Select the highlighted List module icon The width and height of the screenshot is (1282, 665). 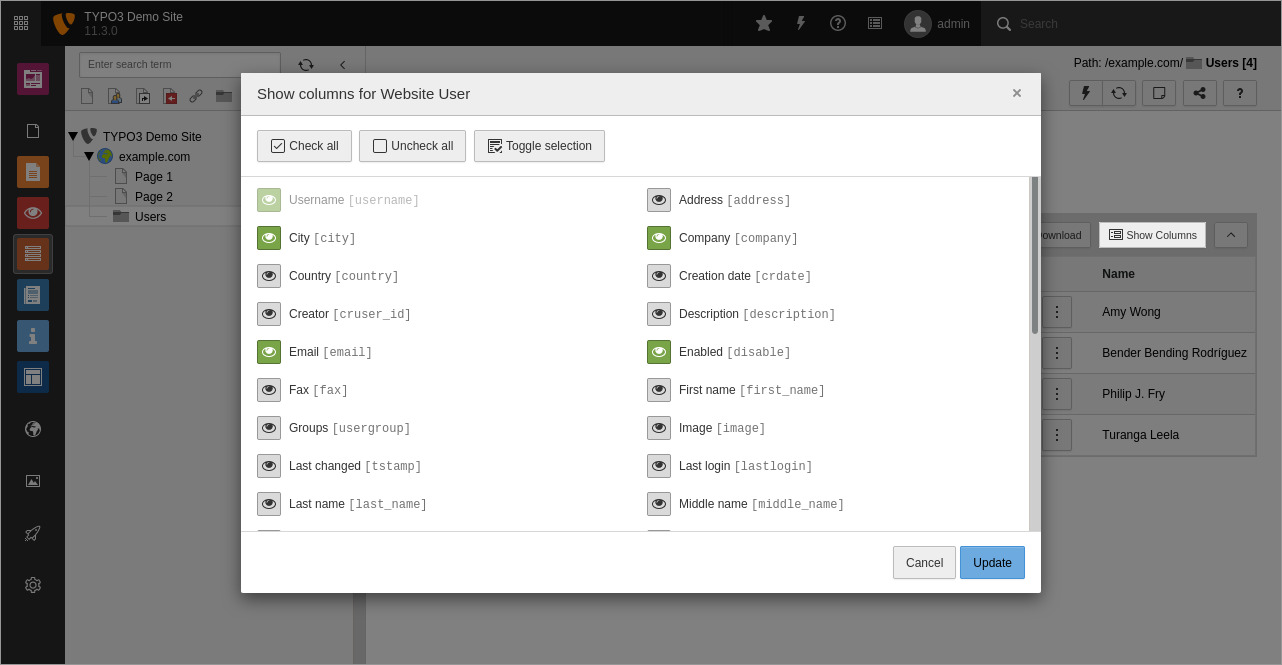click(33, 253)
